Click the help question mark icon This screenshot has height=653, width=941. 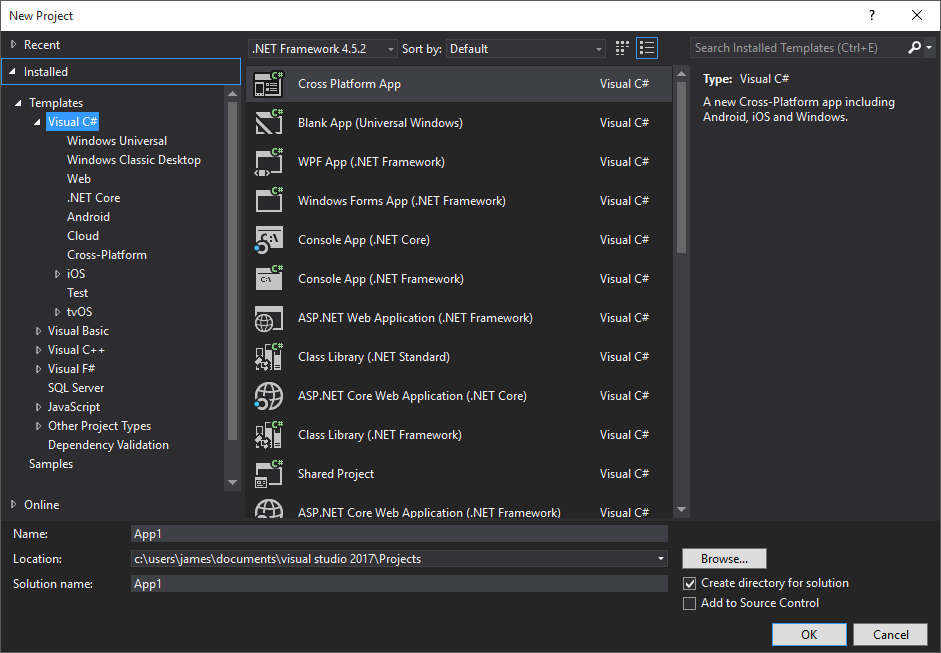tap(871, 15)
